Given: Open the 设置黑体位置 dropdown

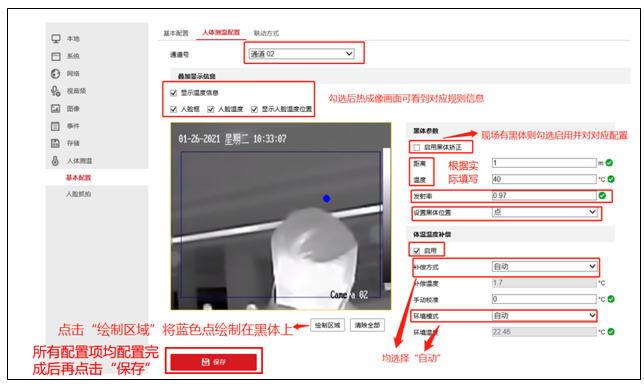Looking at the screenshot, I should (545, 212).
